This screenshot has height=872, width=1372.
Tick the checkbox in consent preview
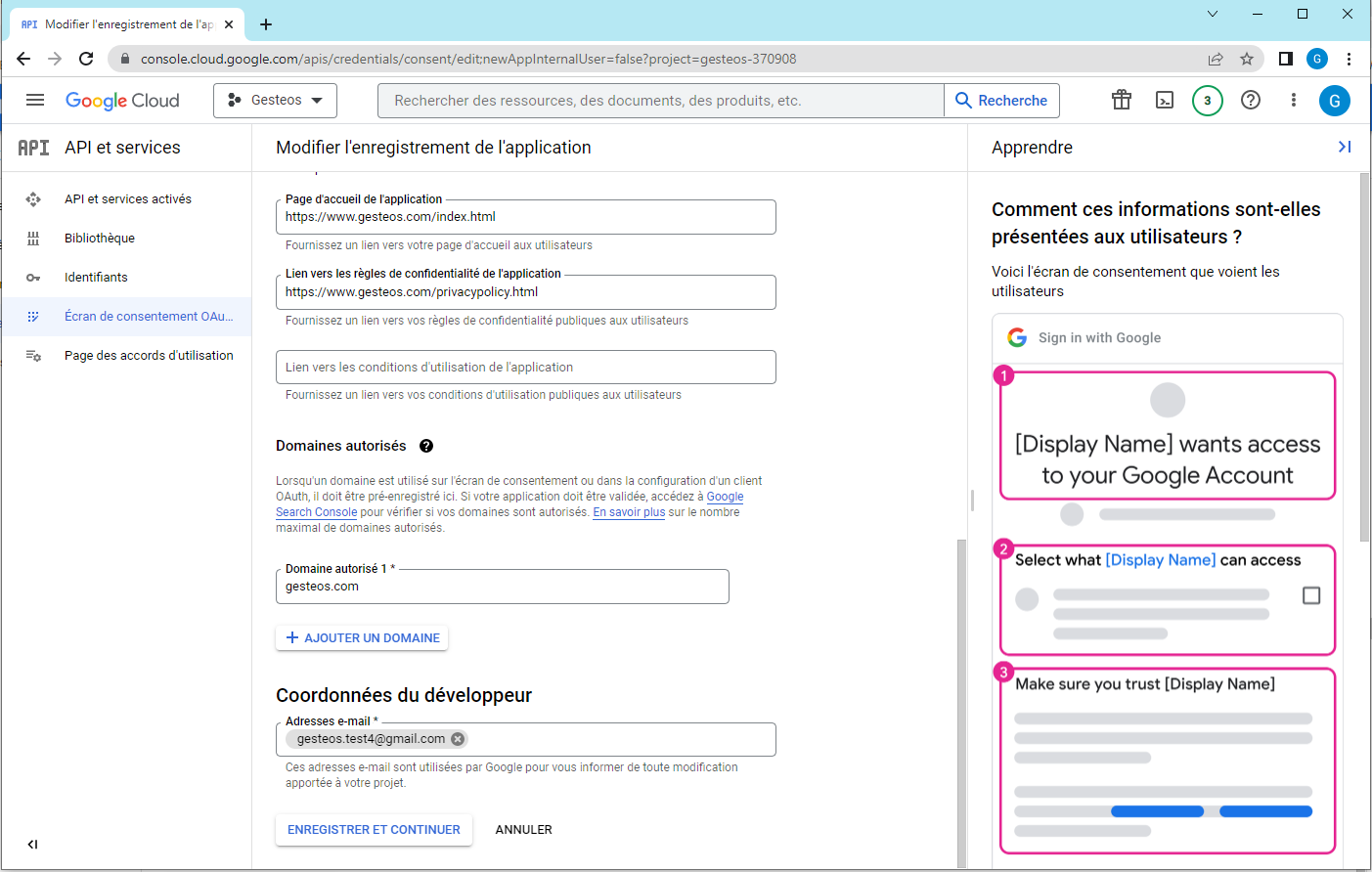coord(1311,595)
